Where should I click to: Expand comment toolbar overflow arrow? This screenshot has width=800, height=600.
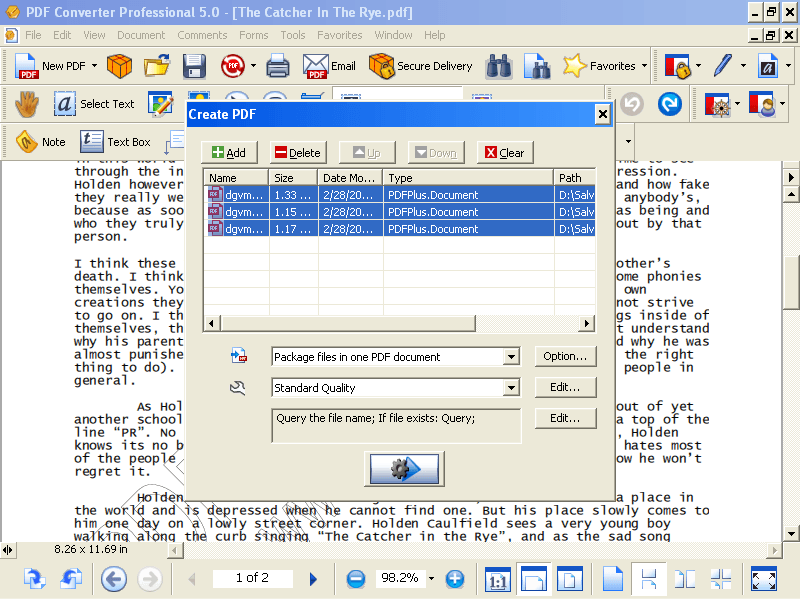point(628,141)
